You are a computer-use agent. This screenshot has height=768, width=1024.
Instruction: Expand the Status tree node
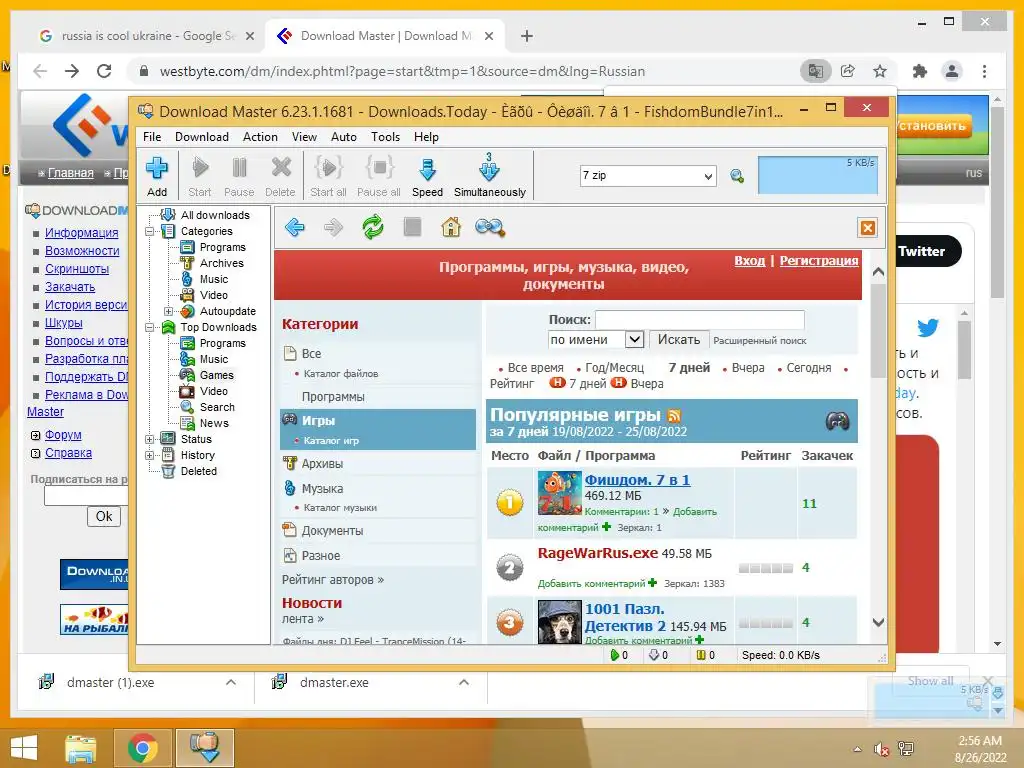[x=150, y=440]
